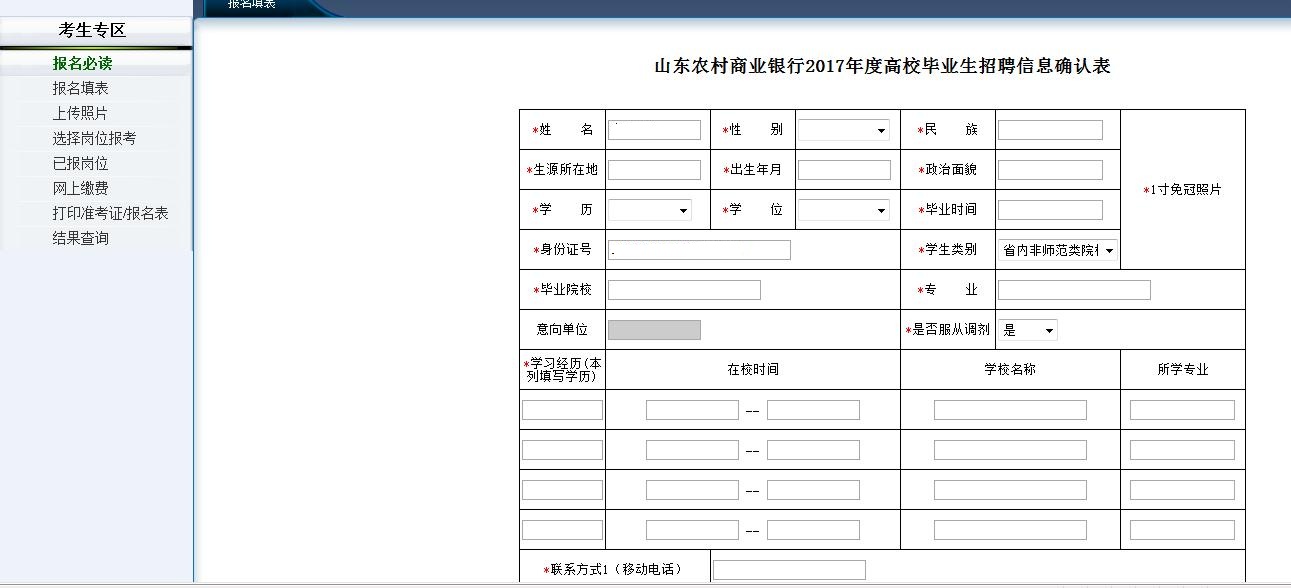Focus third-row 所学专业 input
1291x588 pixels.
coord(1182,490)
